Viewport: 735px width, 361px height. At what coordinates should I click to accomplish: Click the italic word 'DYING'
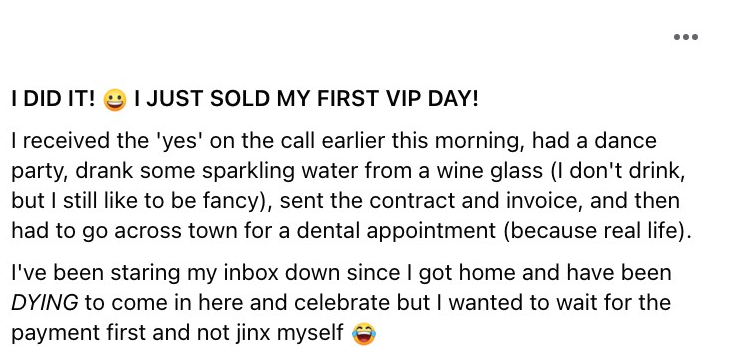[45, 304]
